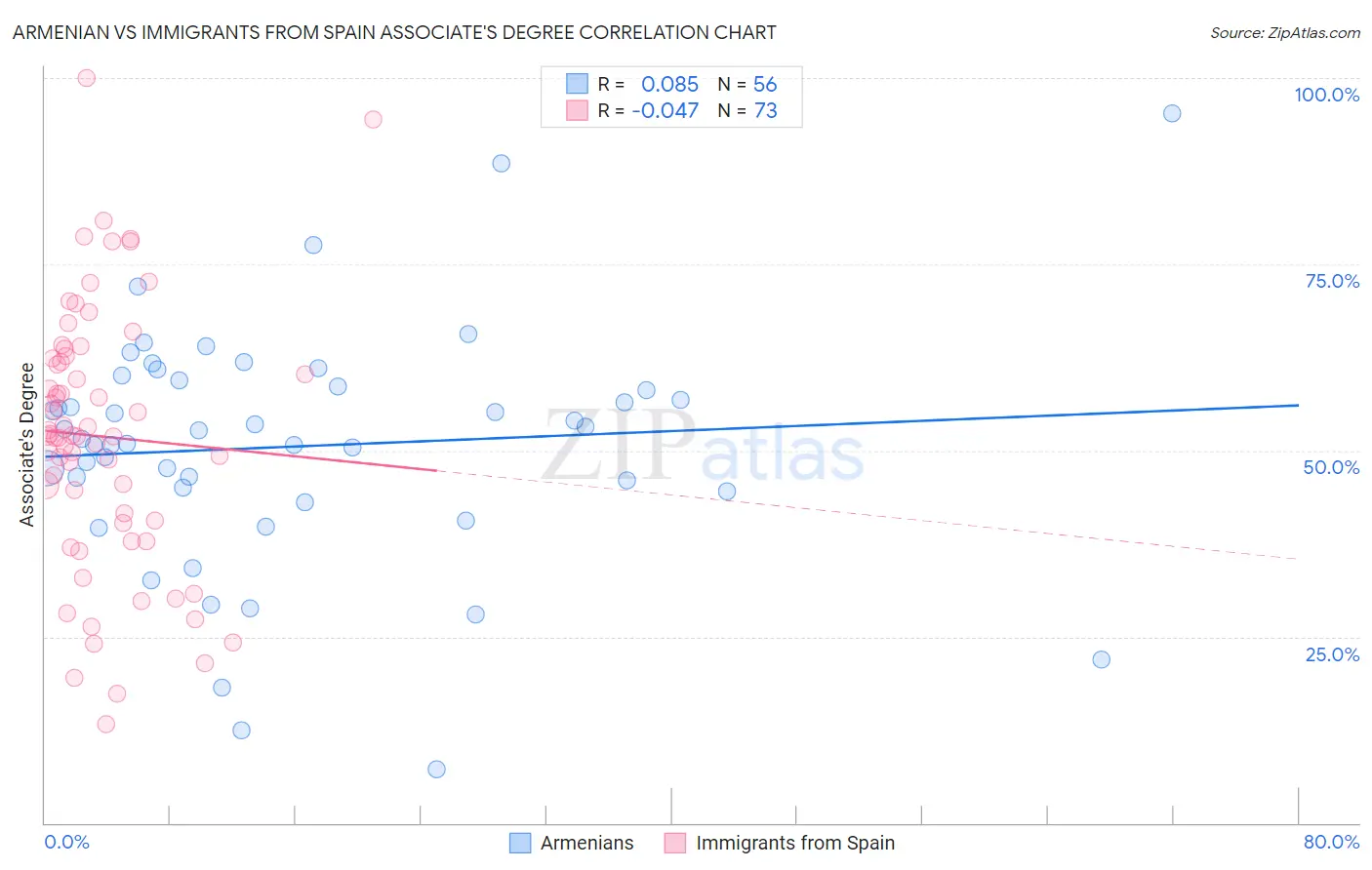Select the Immigrants from Spain legend label
The width and height of the screenshot is (1372, 870).
(x=795, y=843)
